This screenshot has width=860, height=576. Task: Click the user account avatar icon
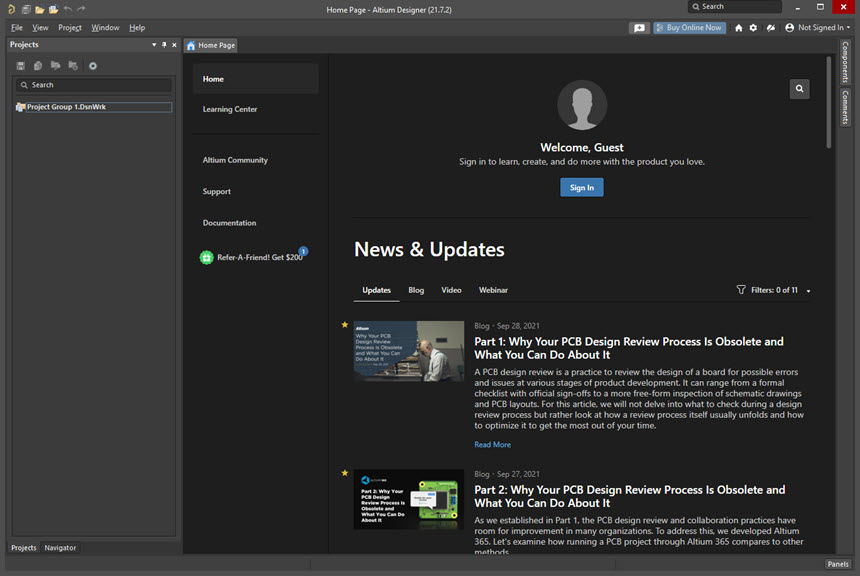[789, 27]
